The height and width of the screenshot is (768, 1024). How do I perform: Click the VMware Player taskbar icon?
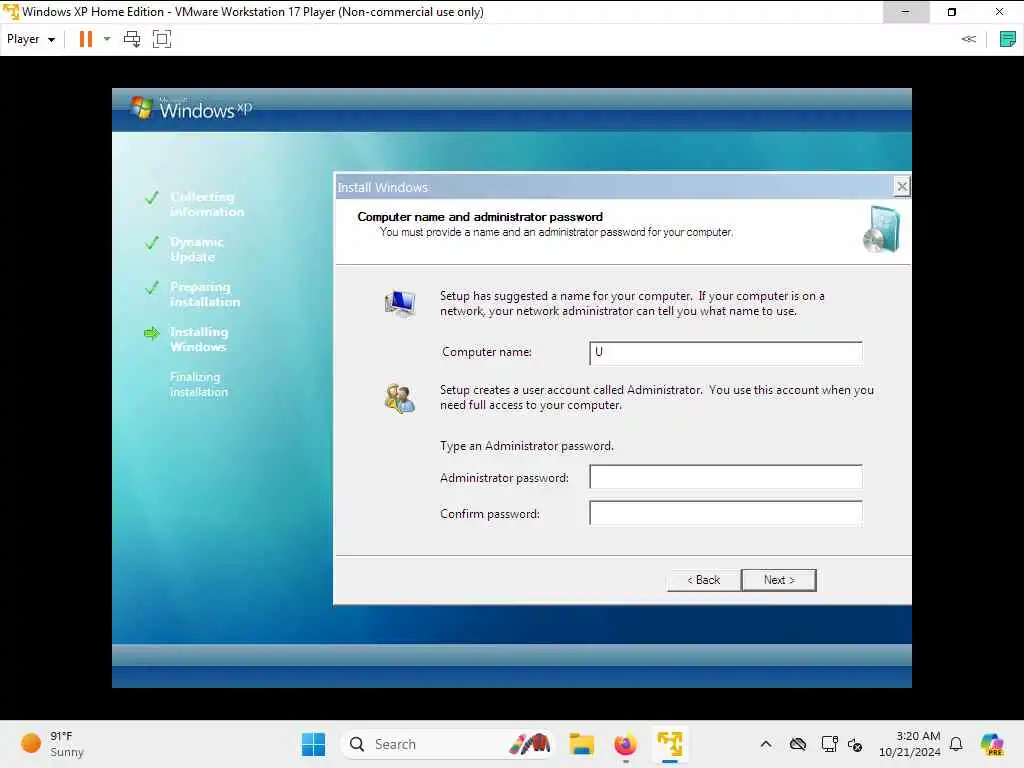pyautogui.click(x=670, y=744)
